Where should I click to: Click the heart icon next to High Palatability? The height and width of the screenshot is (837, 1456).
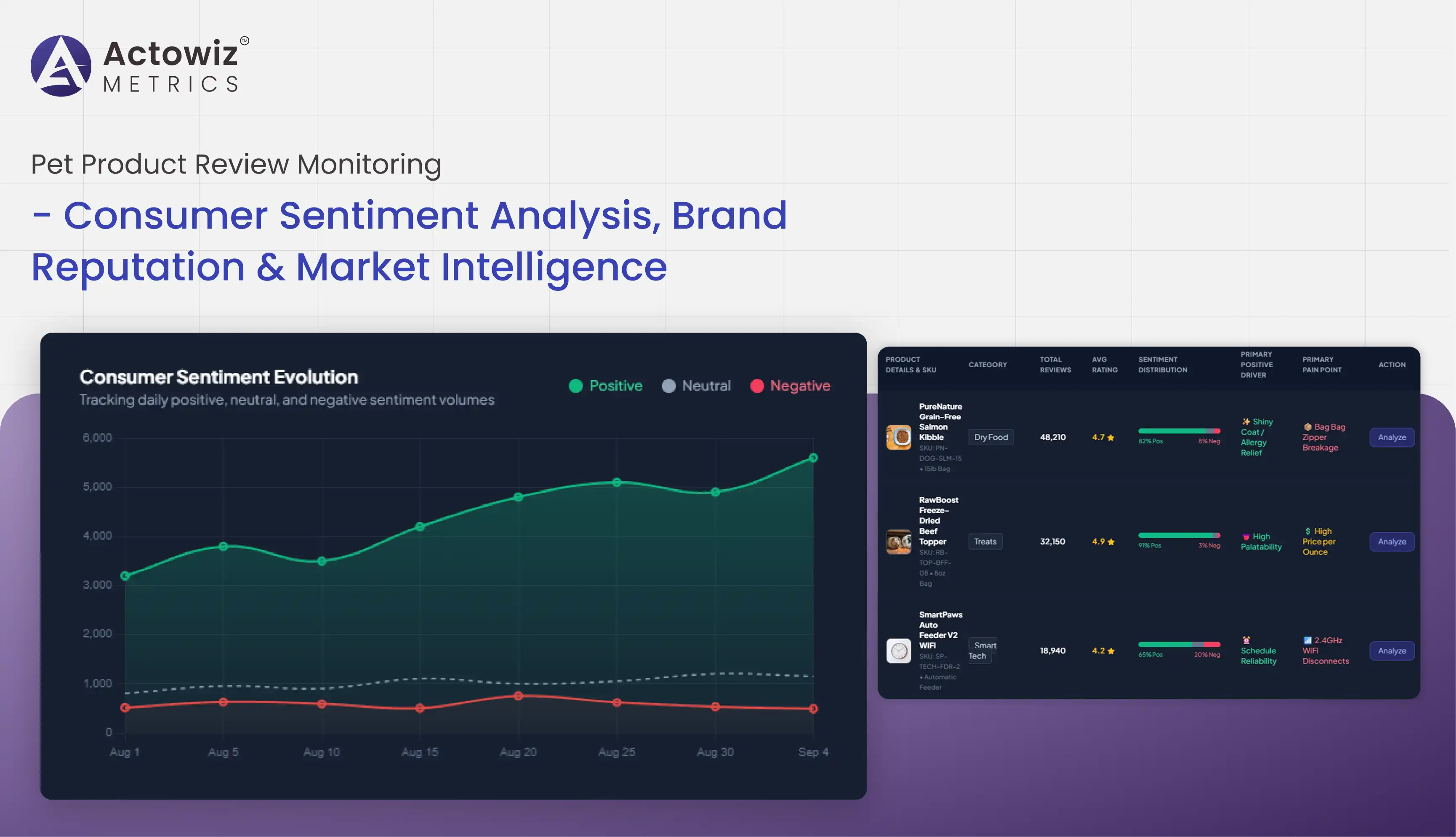pos(1246,537)
